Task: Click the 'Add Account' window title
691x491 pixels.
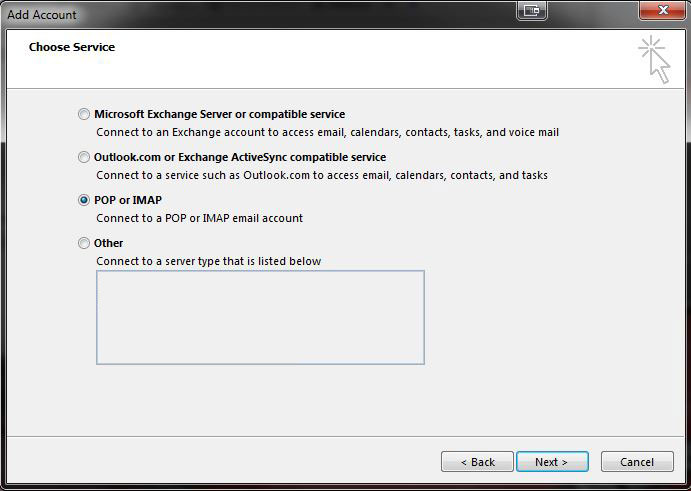Action: pos(42,15)
